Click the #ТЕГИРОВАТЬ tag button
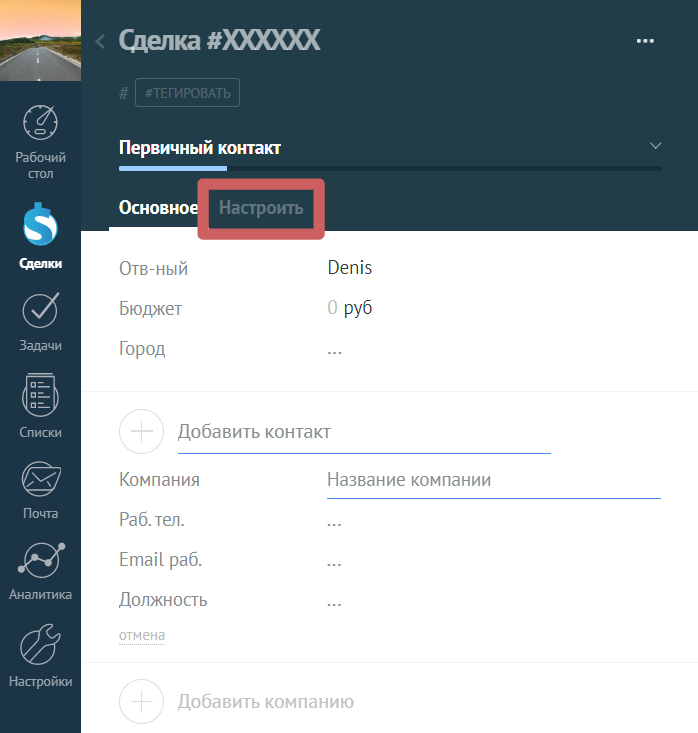The image size is (698, 733). [x=187, y=93]
